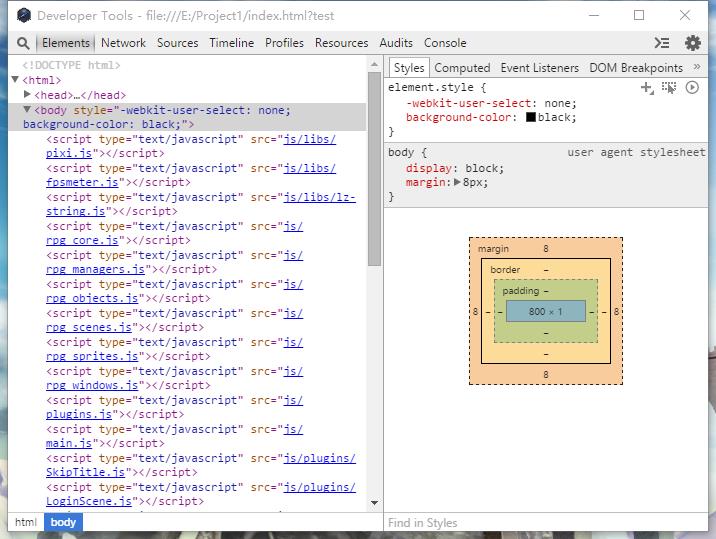
Task: Click the -webkit-user-select property name
Action: 469,103
